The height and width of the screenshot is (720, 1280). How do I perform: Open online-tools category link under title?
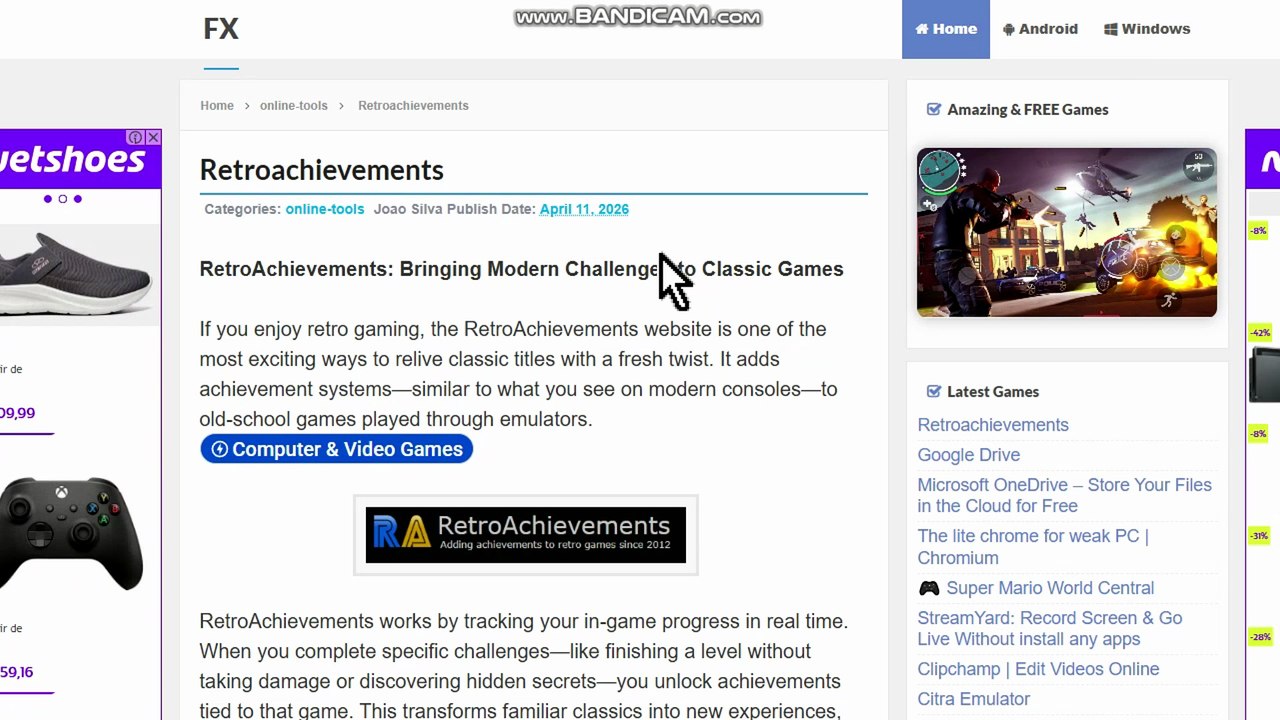pos(325,209)
